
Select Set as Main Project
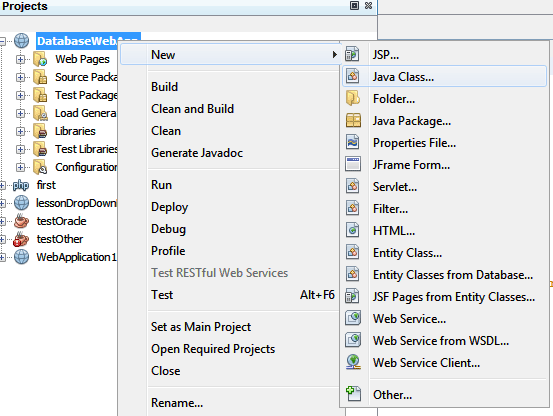[x=201, y=327]
